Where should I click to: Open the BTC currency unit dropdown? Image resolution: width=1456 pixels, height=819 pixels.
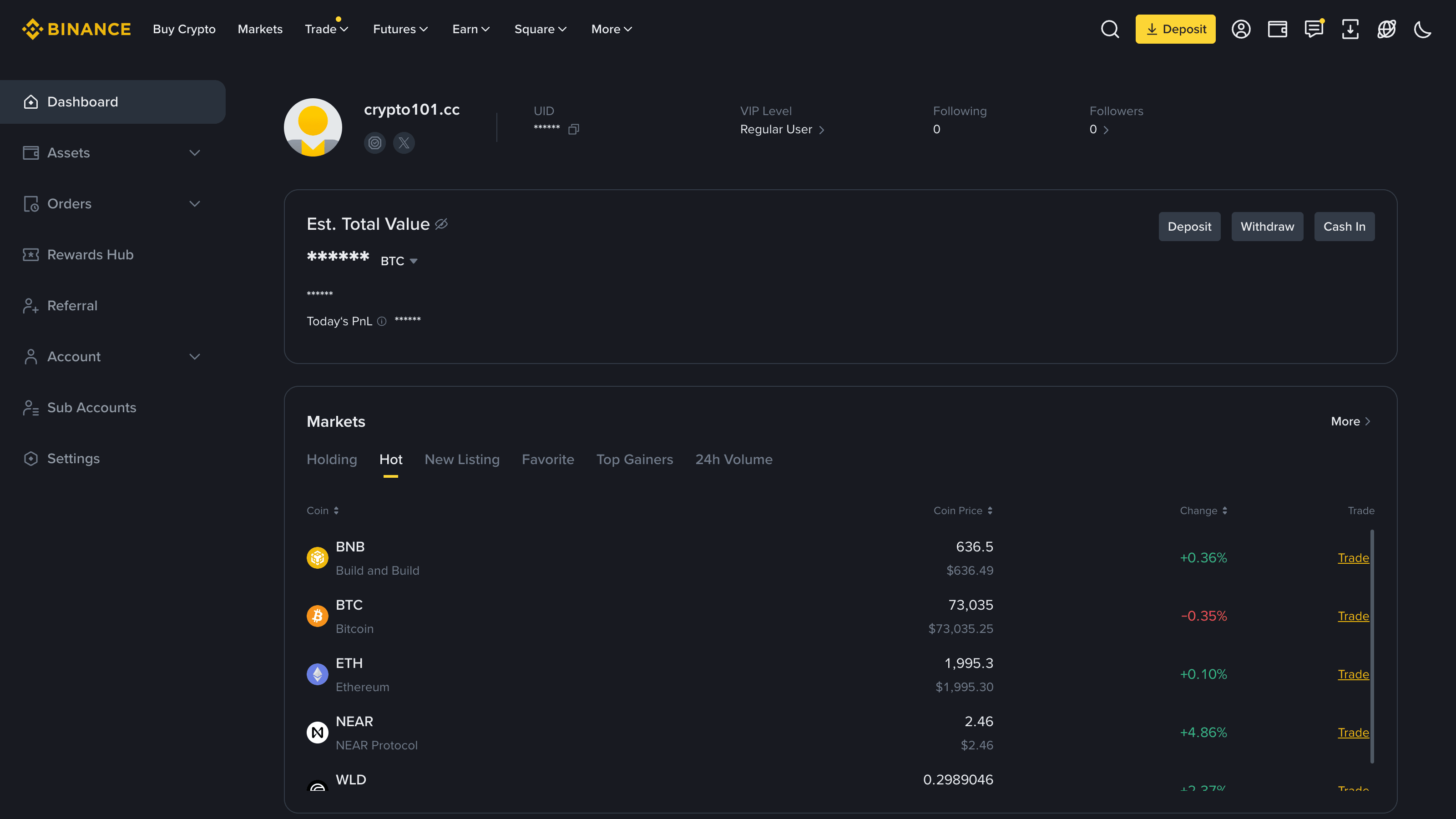(x=399, y=261)
